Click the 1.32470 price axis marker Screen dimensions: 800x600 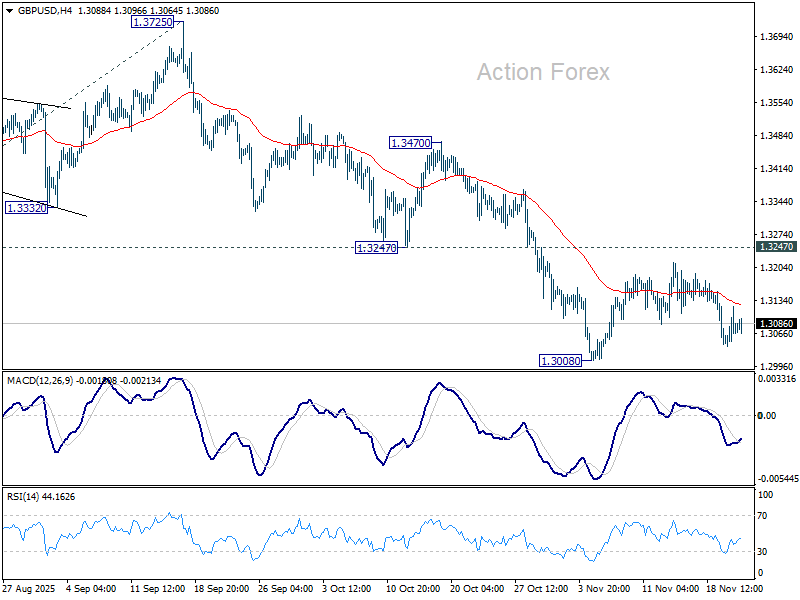click(777, 247)
